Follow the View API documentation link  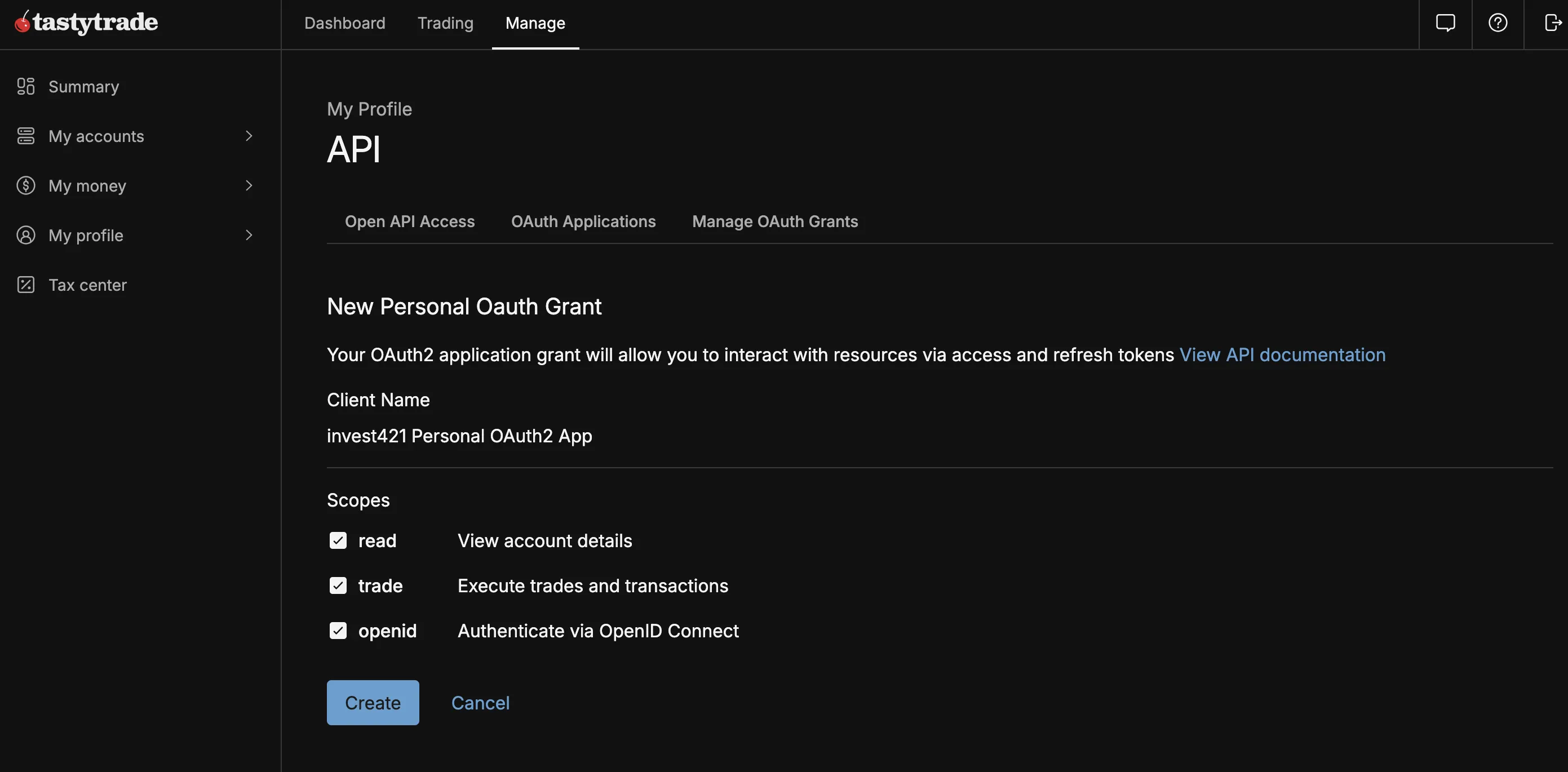tap(1282, 354)
